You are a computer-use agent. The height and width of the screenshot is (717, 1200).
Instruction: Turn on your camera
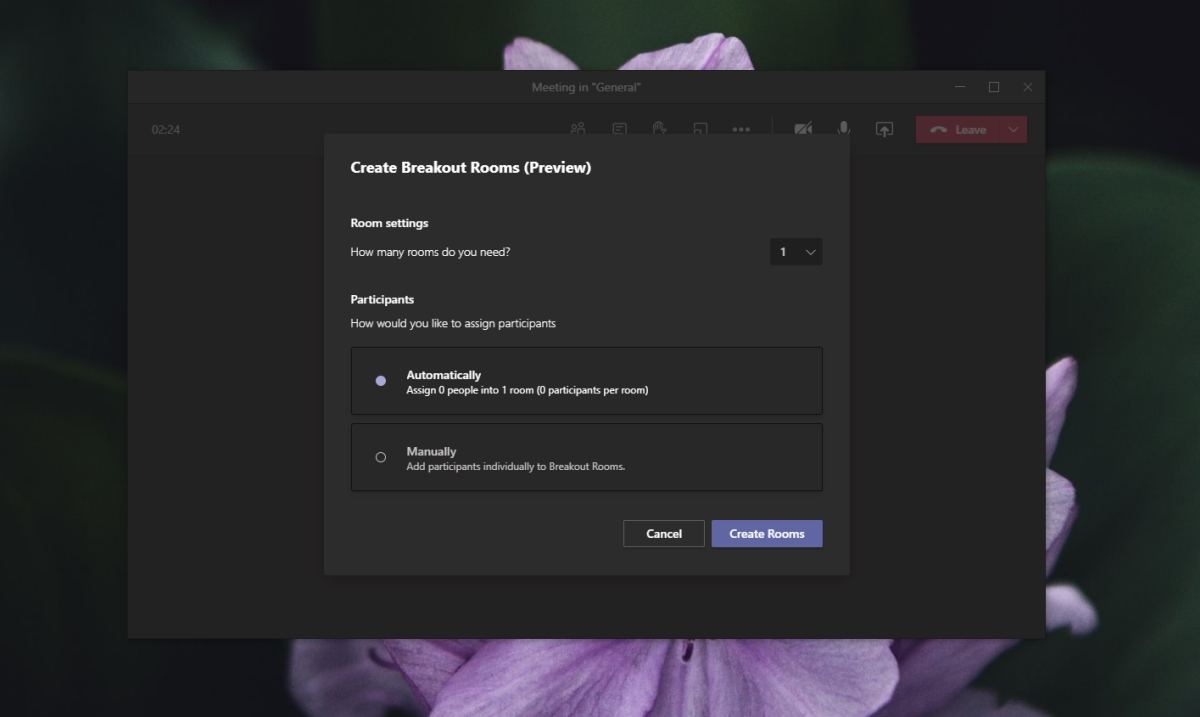pyautogui.click(x=803, y=129)
